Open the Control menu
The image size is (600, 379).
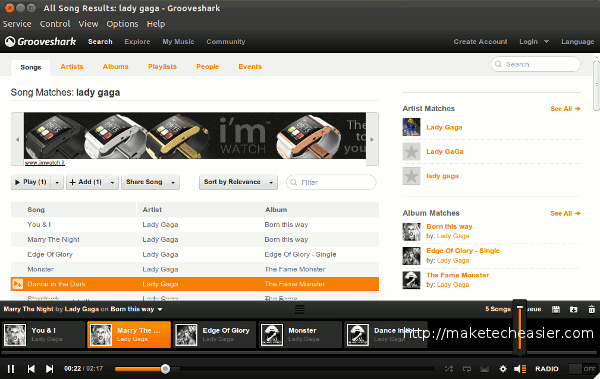click(55, 24)
